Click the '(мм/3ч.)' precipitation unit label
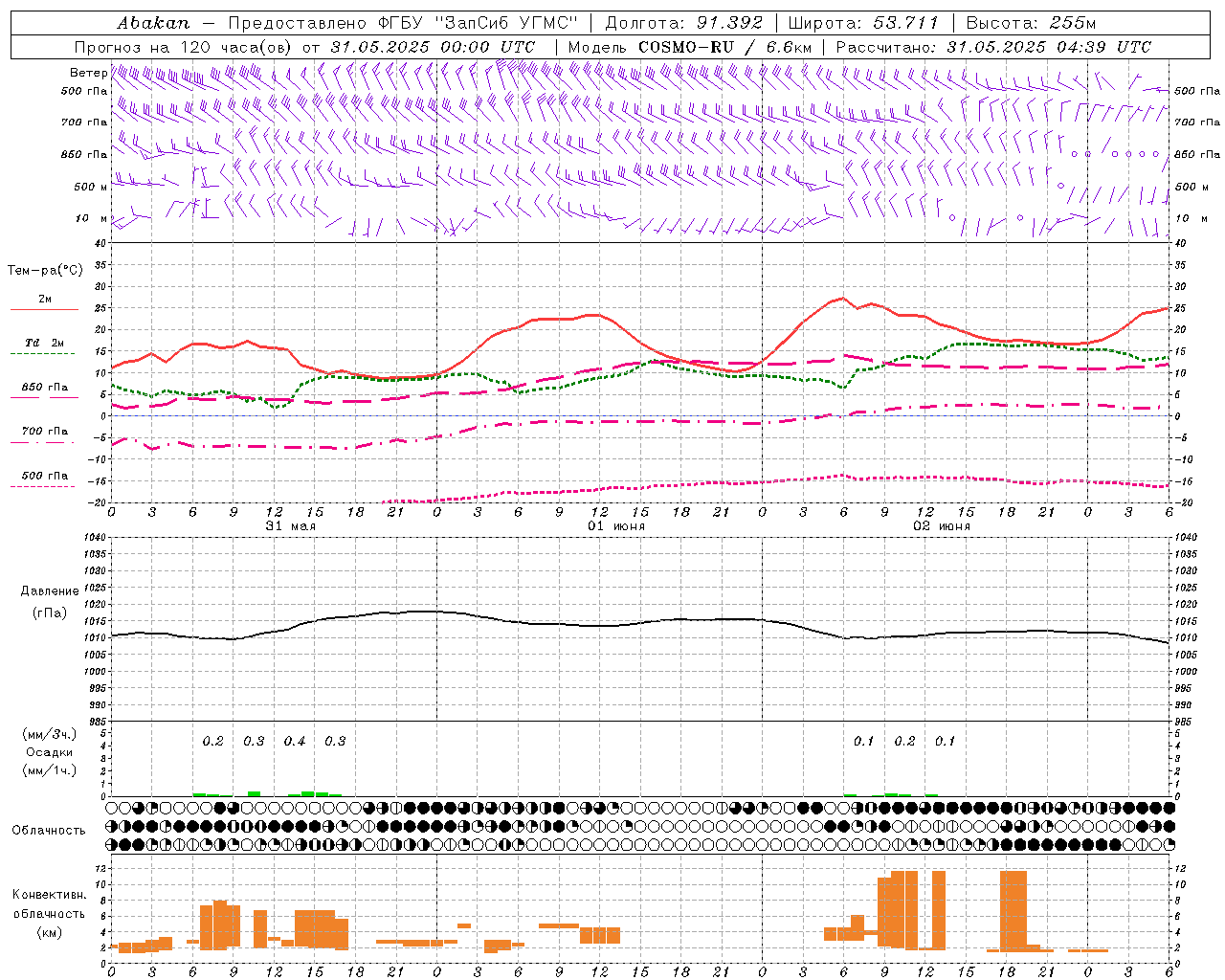Image resolution: width=1225 pixels, height=980 pixels. tap(49, 734)
